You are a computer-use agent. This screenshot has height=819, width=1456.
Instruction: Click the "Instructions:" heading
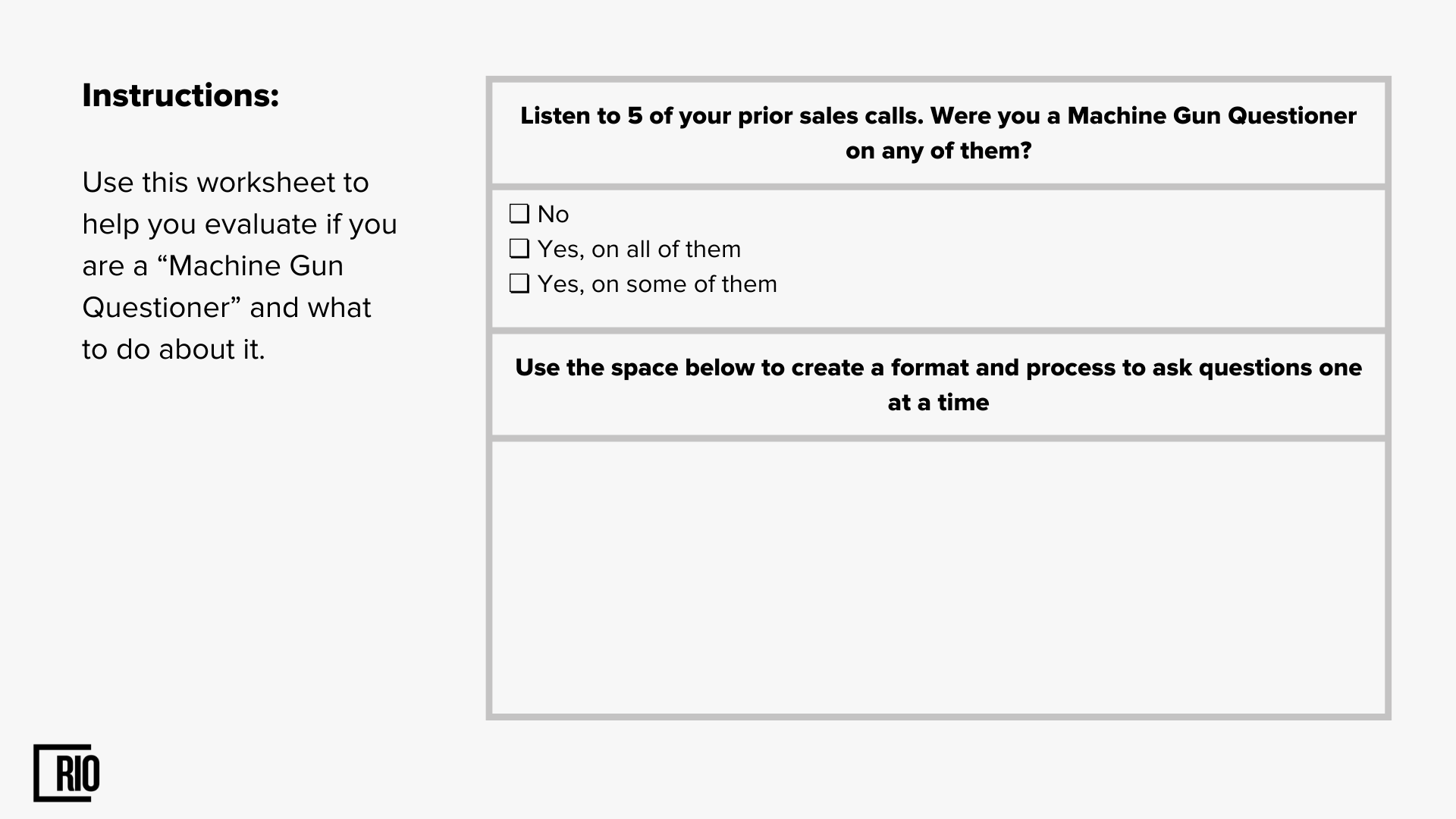(x=180, y=96)
